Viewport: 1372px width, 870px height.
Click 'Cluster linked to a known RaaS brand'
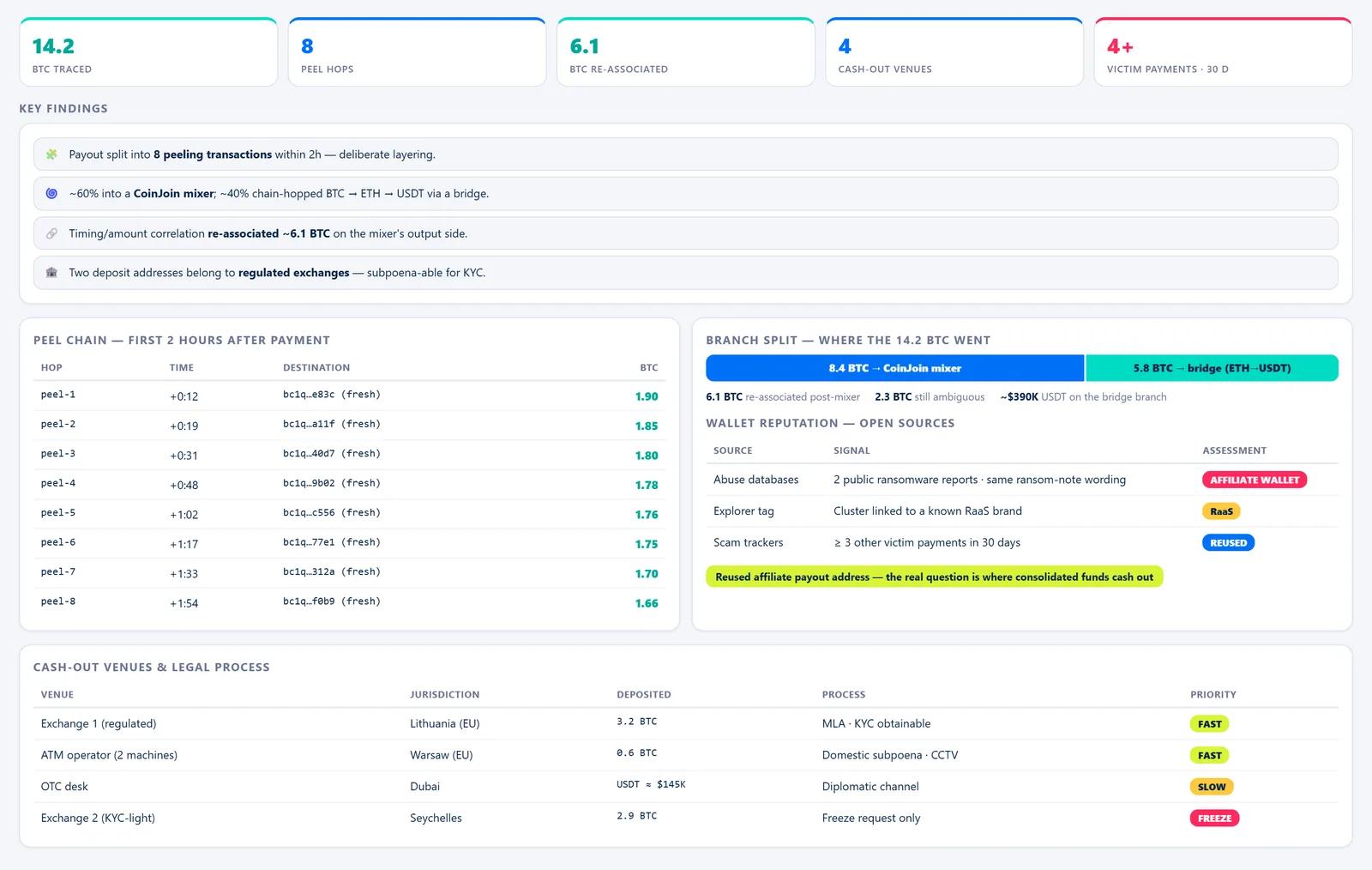(928, 511)
